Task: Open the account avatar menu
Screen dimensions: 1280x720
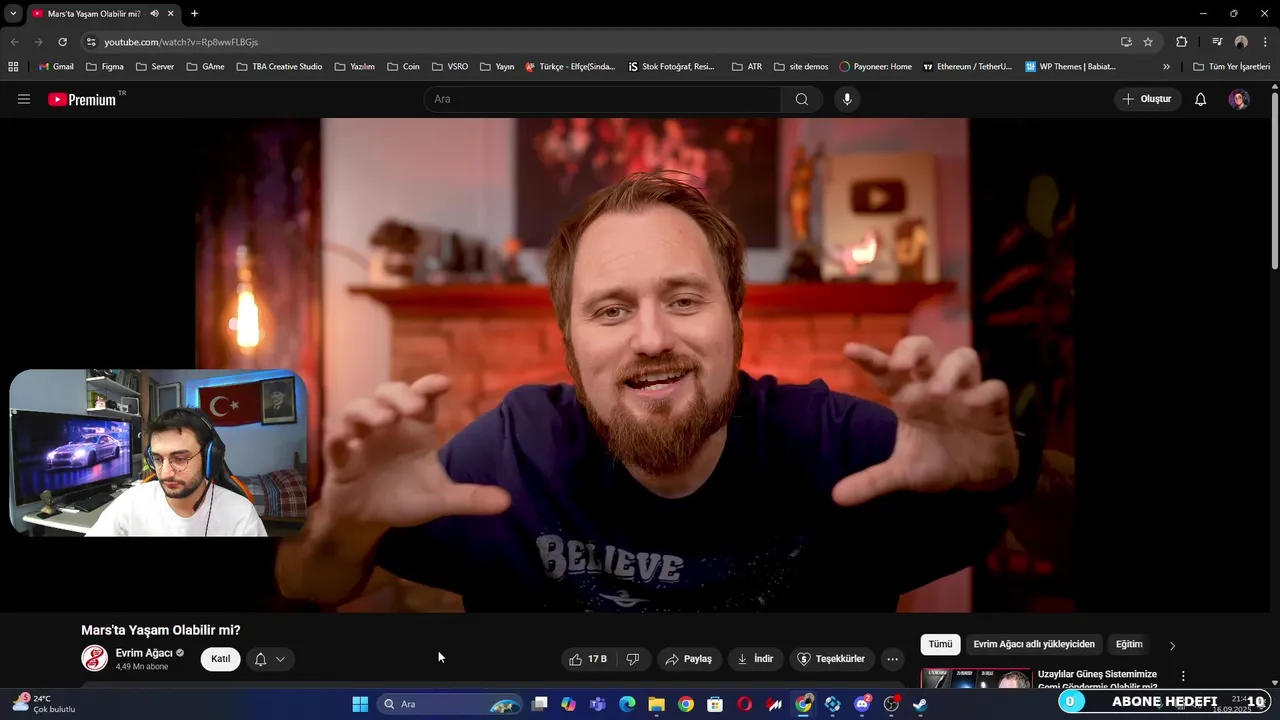Action: coord(1239,99)
